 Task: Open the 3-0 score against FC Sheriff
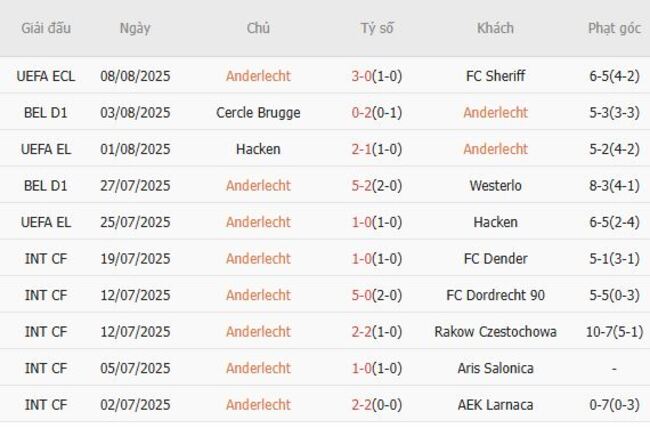tap(376, 76)
